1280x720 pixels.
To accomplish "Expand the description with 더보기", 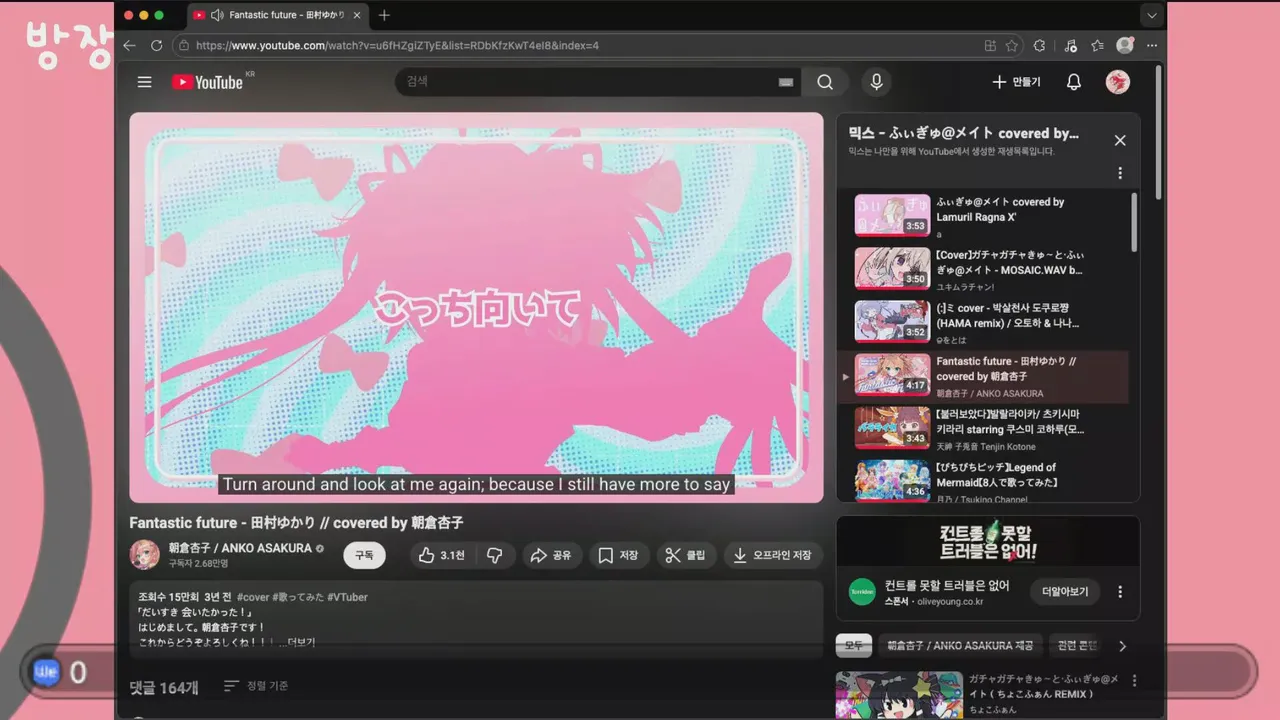I will 301,642.
